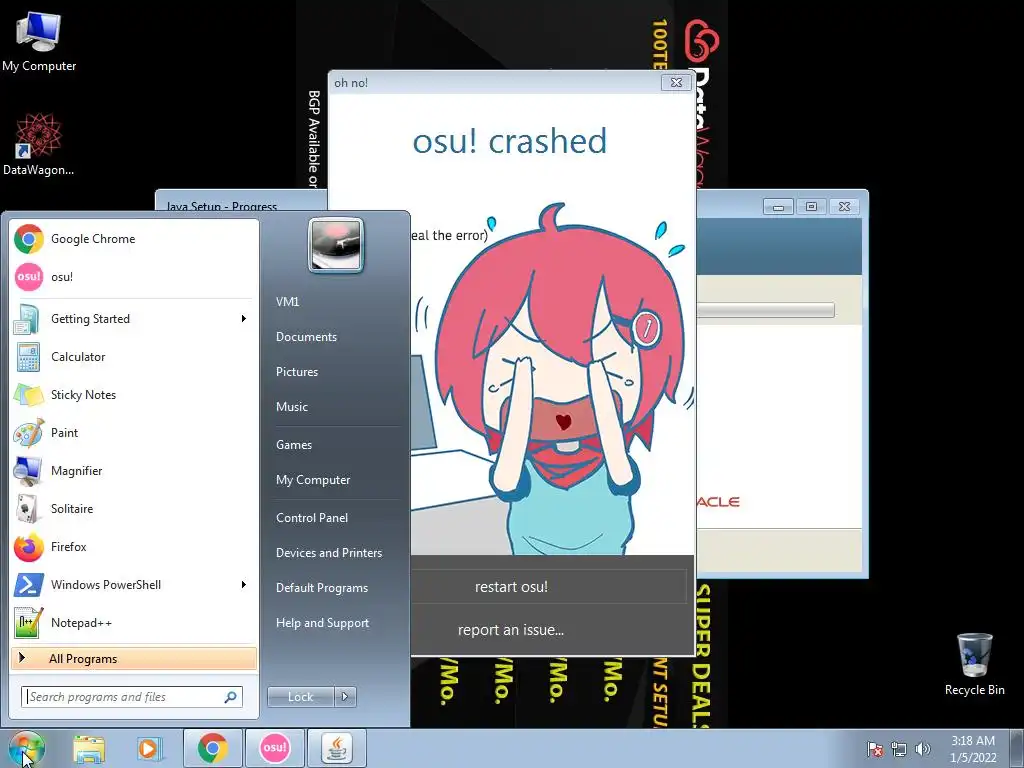Open My Computer from Start menu right pane
Viewport: 1024px width, 768px height.
(313, 480)
